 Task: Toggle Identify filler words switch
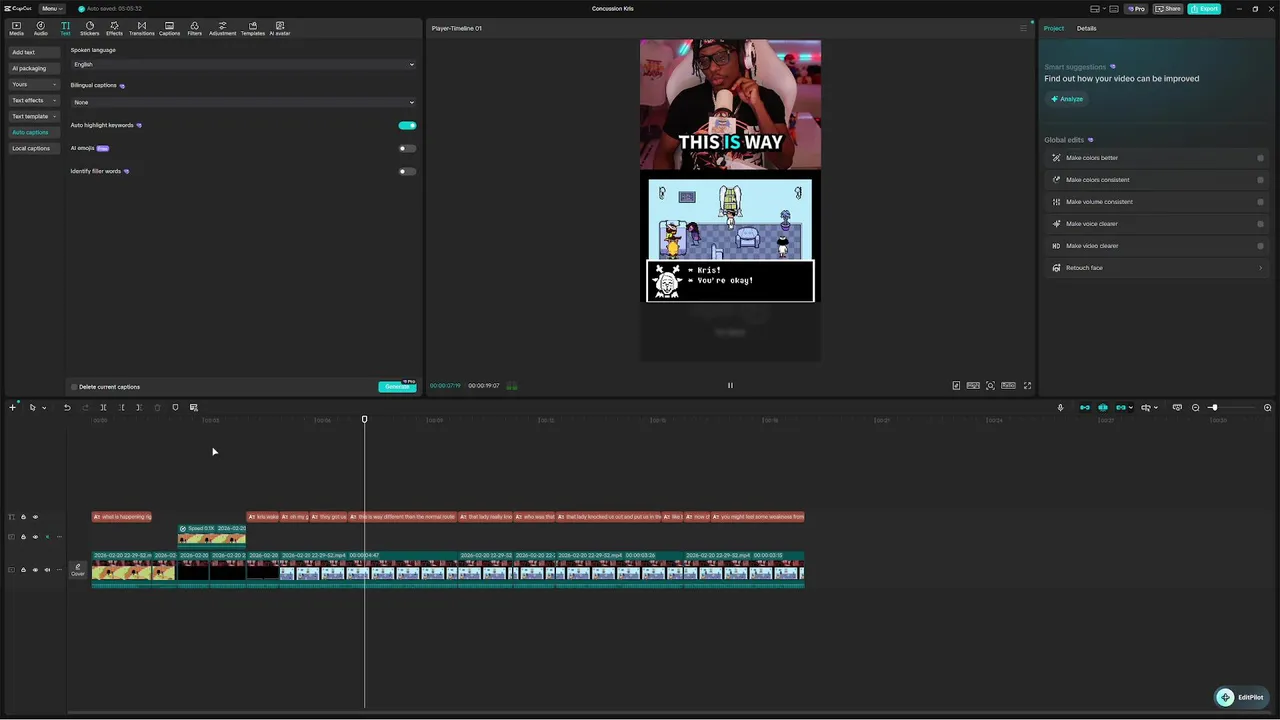(407, 172)
